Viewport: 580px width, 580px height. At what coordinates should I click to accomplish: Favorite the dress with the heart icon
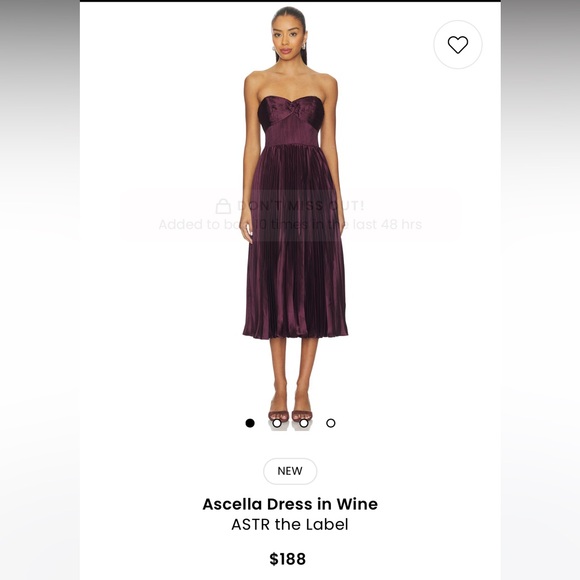tap(458, 45)
